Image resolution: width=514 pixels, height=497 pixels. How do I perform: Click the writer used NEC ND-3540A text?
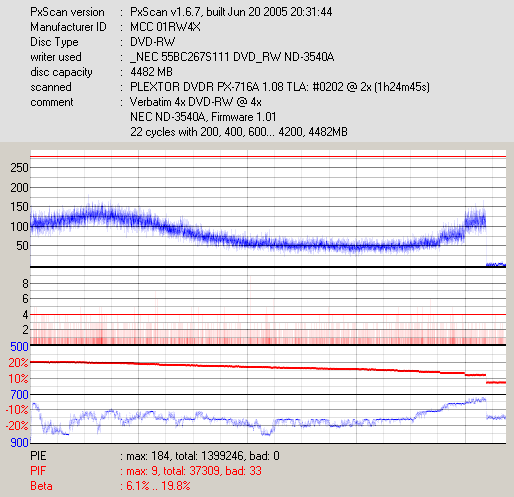tap(232, 57)
